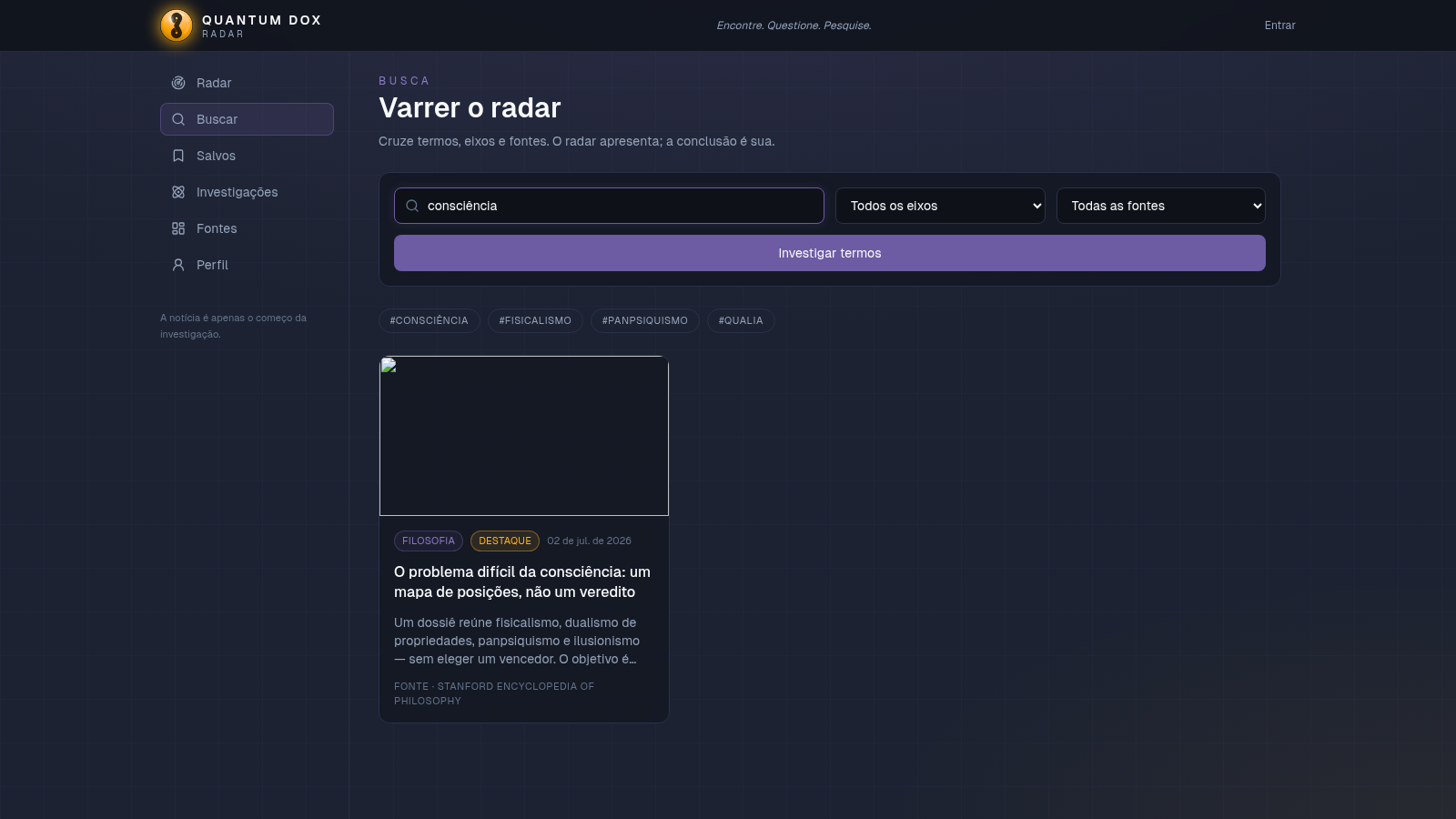Click the Quantum Dox logo icon

177,25
